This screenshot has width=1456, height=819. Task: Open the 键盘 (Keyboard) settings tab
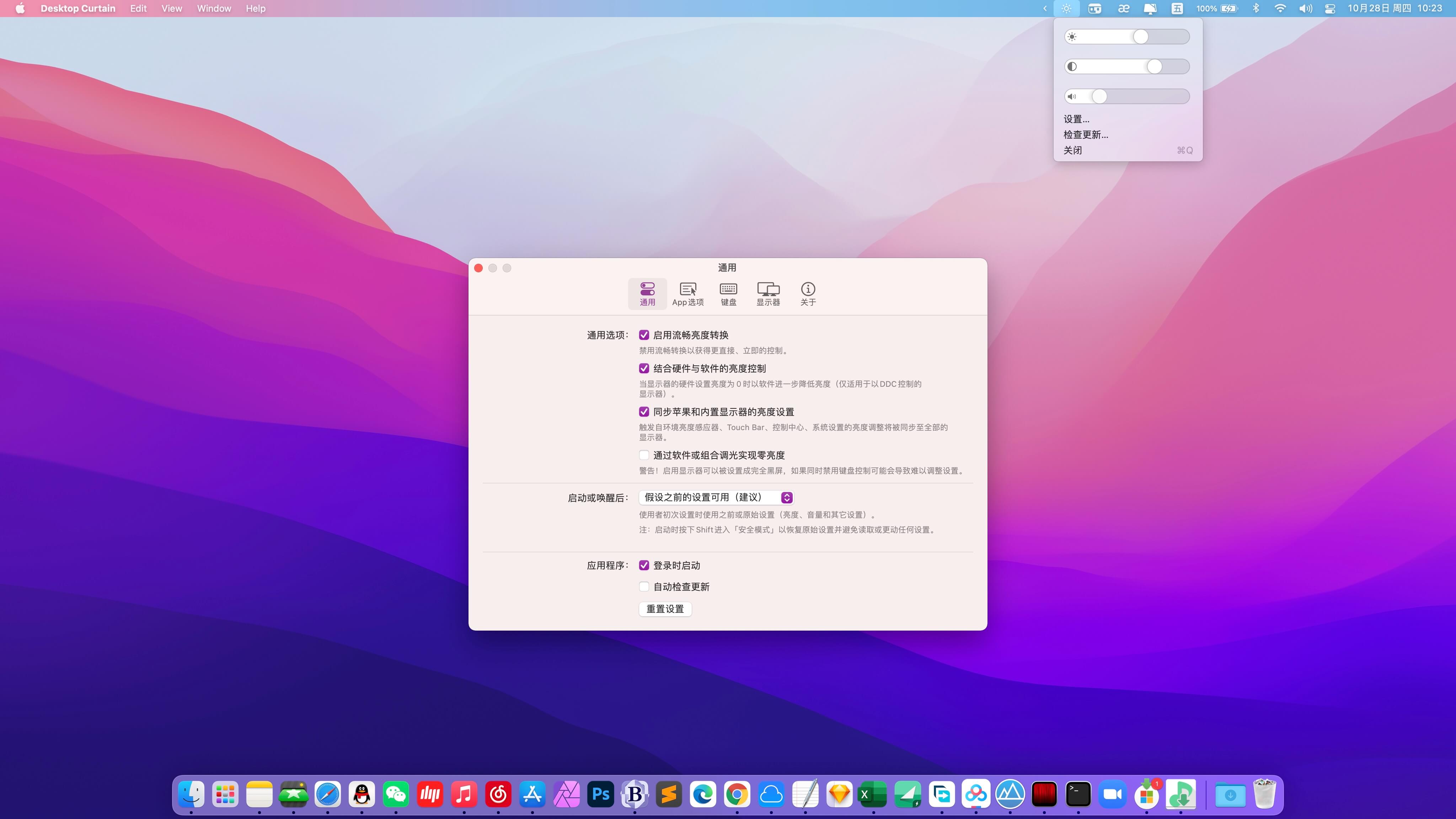[x=728, y=293]
